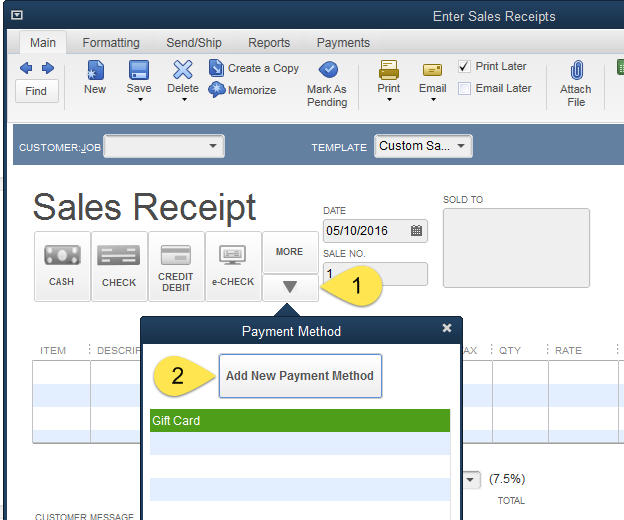Select CASH payment method
The height and width of the screenshot is (520, 624).
tap(62, 266)
